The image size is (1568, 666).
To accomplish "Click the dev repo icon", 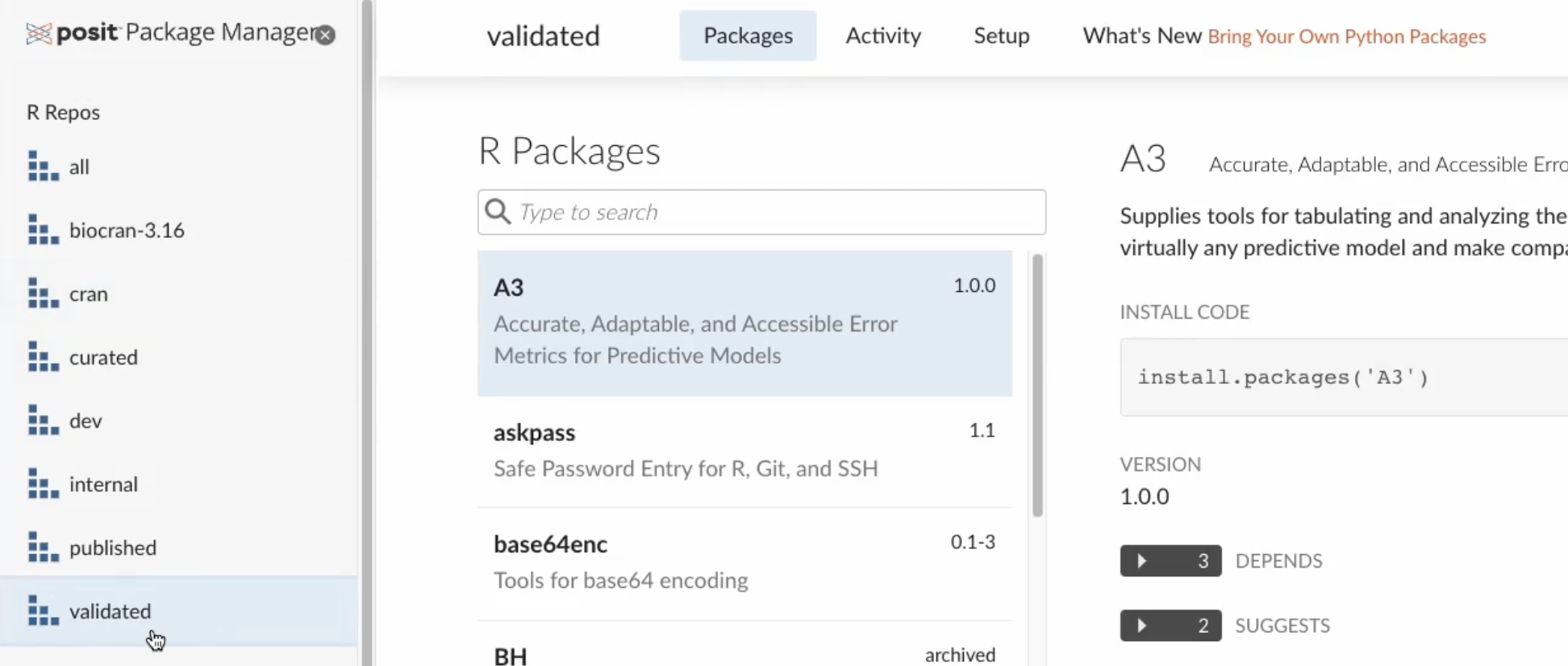I will pyautogui.click(x=43, y=421).
